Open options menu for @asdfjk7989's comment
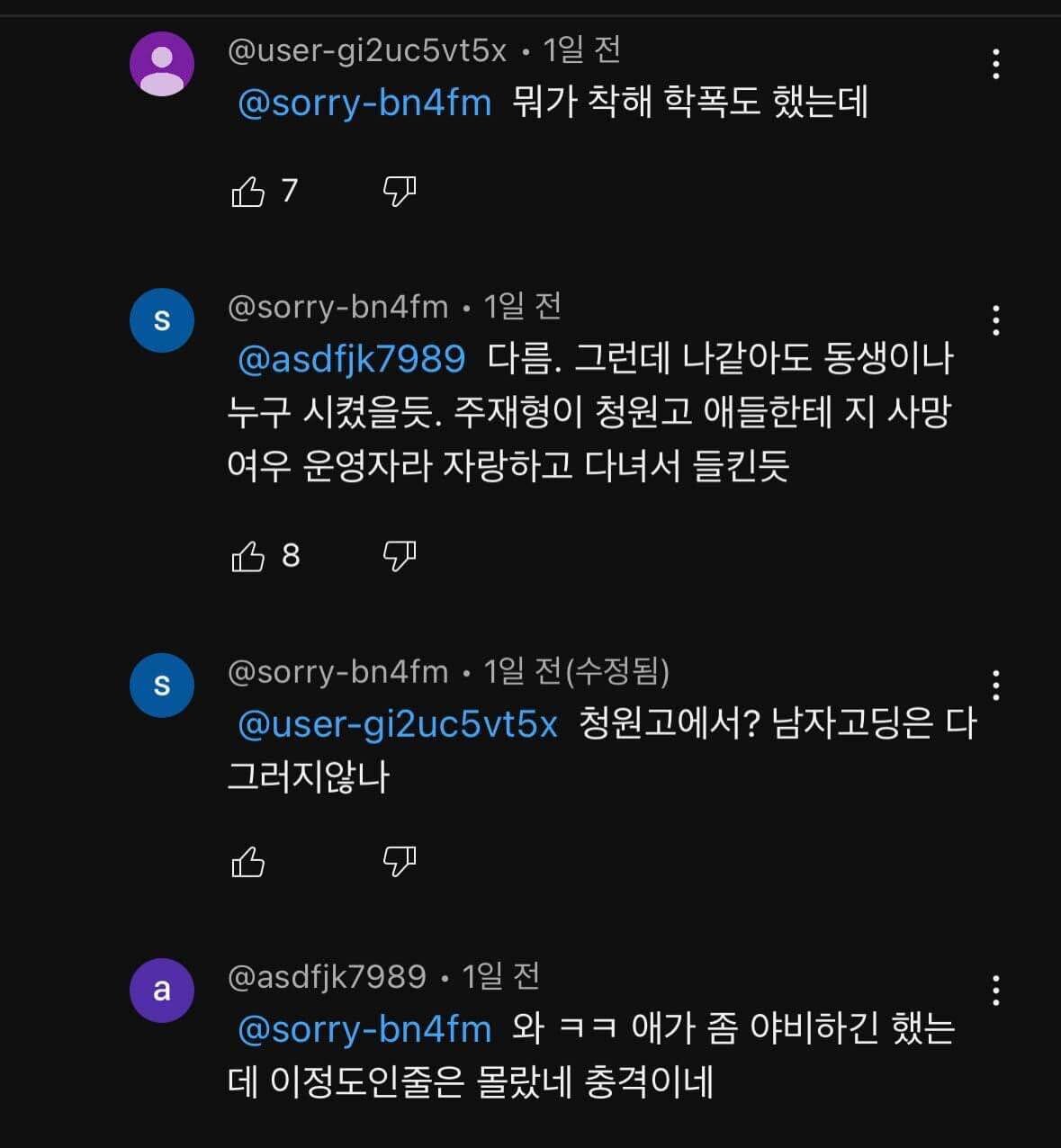 point(995,991)
